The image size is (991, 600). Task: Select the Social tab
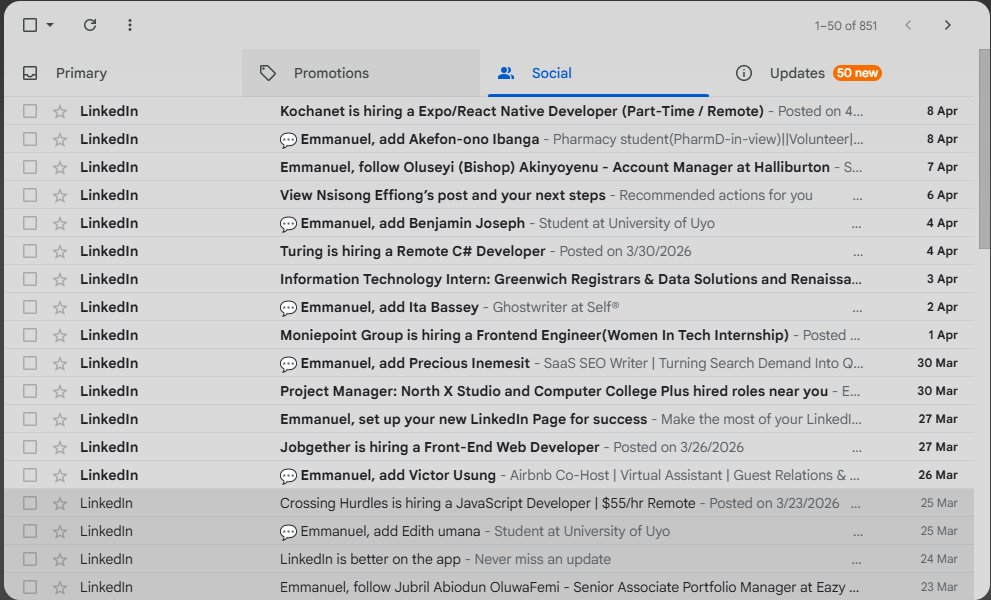pos(598,73)
